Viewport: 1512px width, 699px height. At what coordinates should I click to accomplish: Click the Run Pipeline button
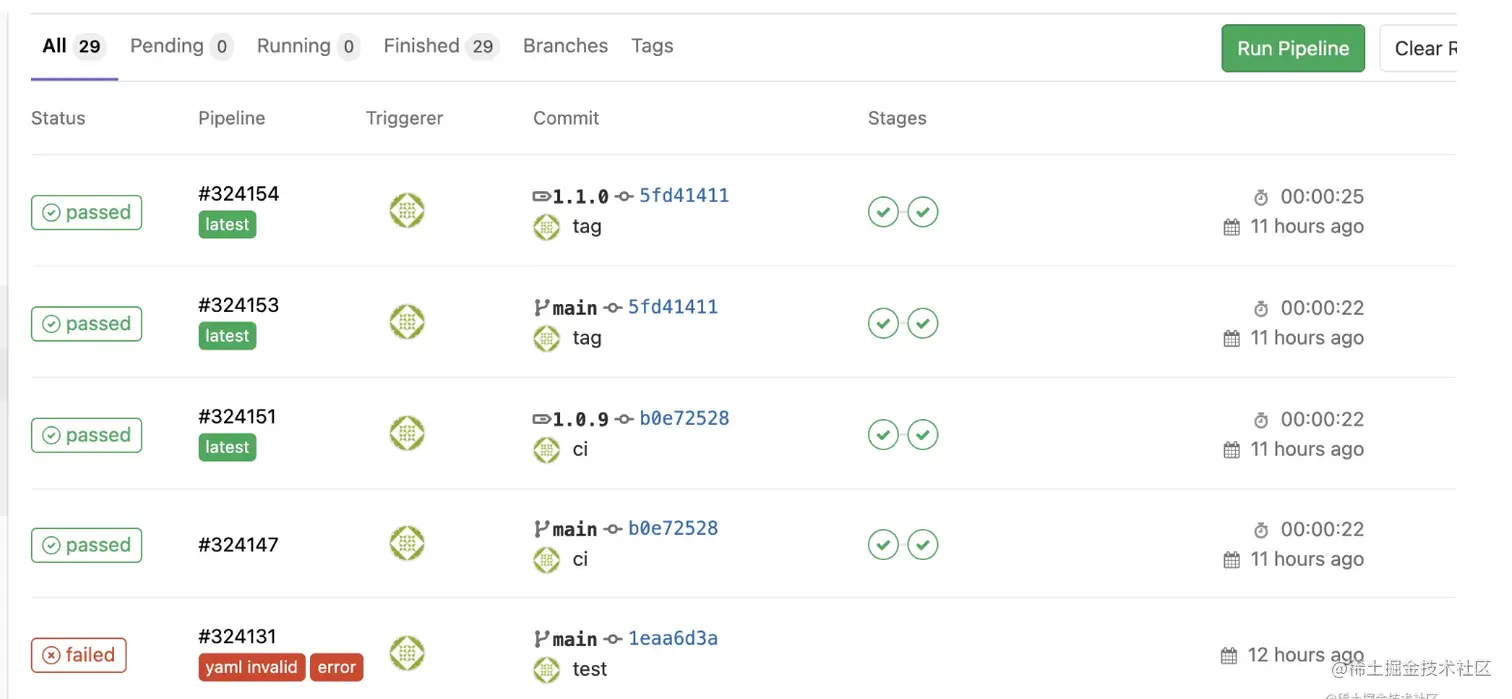point(1293,48)
